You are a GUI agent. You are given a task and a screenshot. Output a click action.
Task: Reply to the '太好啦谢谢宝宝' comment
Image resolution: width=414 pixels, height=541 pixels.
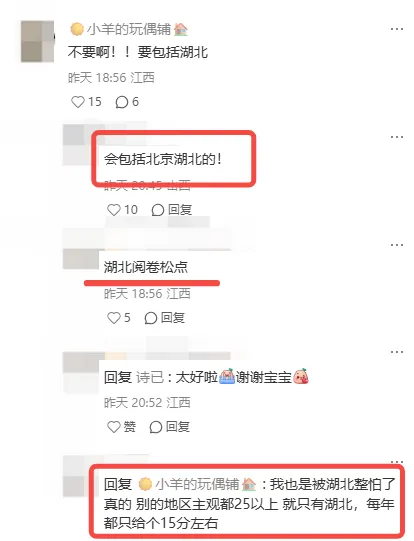(x=169, y=427)
